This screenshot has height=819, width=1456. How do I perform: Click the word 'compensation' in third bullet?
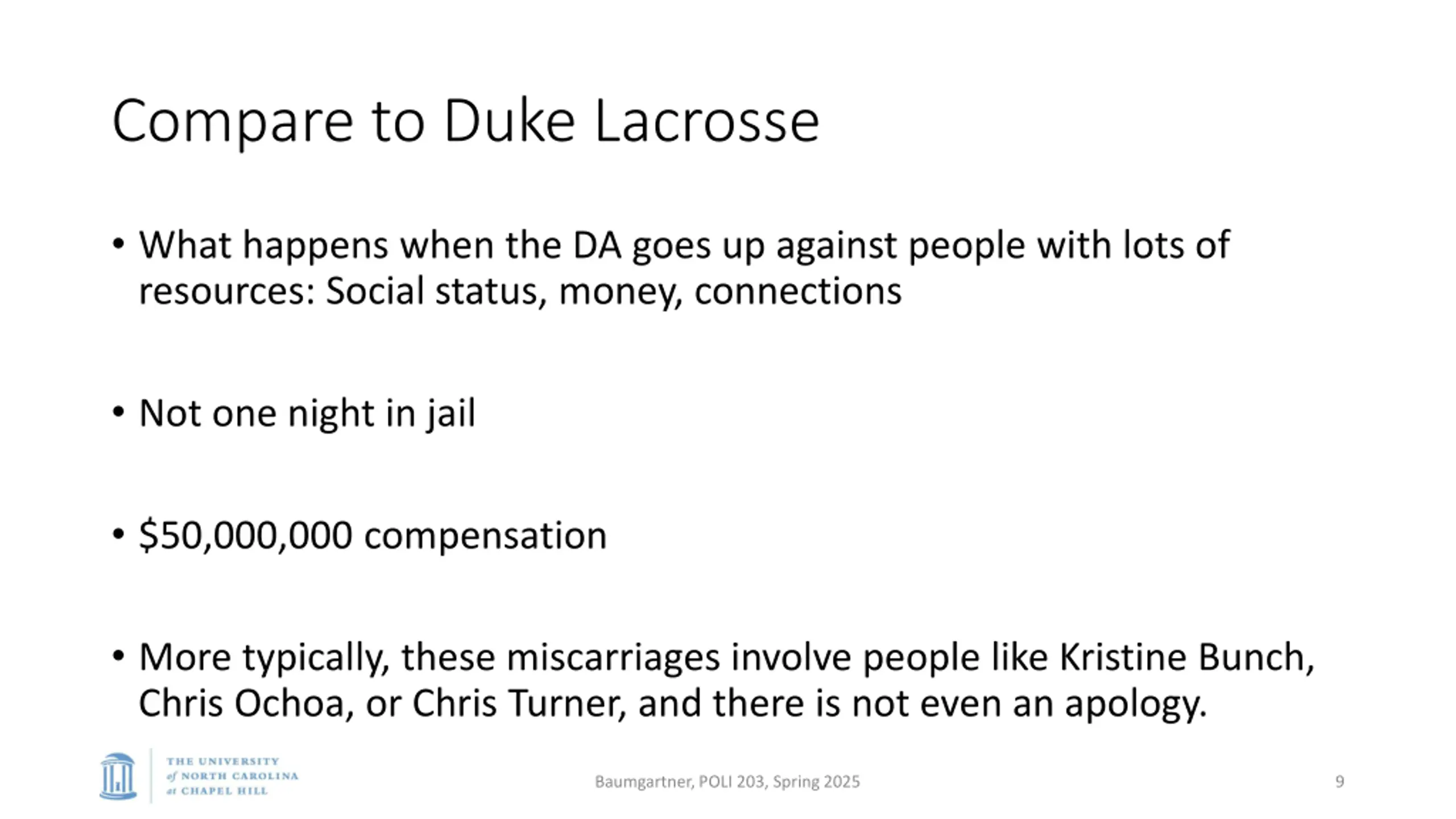pyautogui.click(x=485, y=536)
